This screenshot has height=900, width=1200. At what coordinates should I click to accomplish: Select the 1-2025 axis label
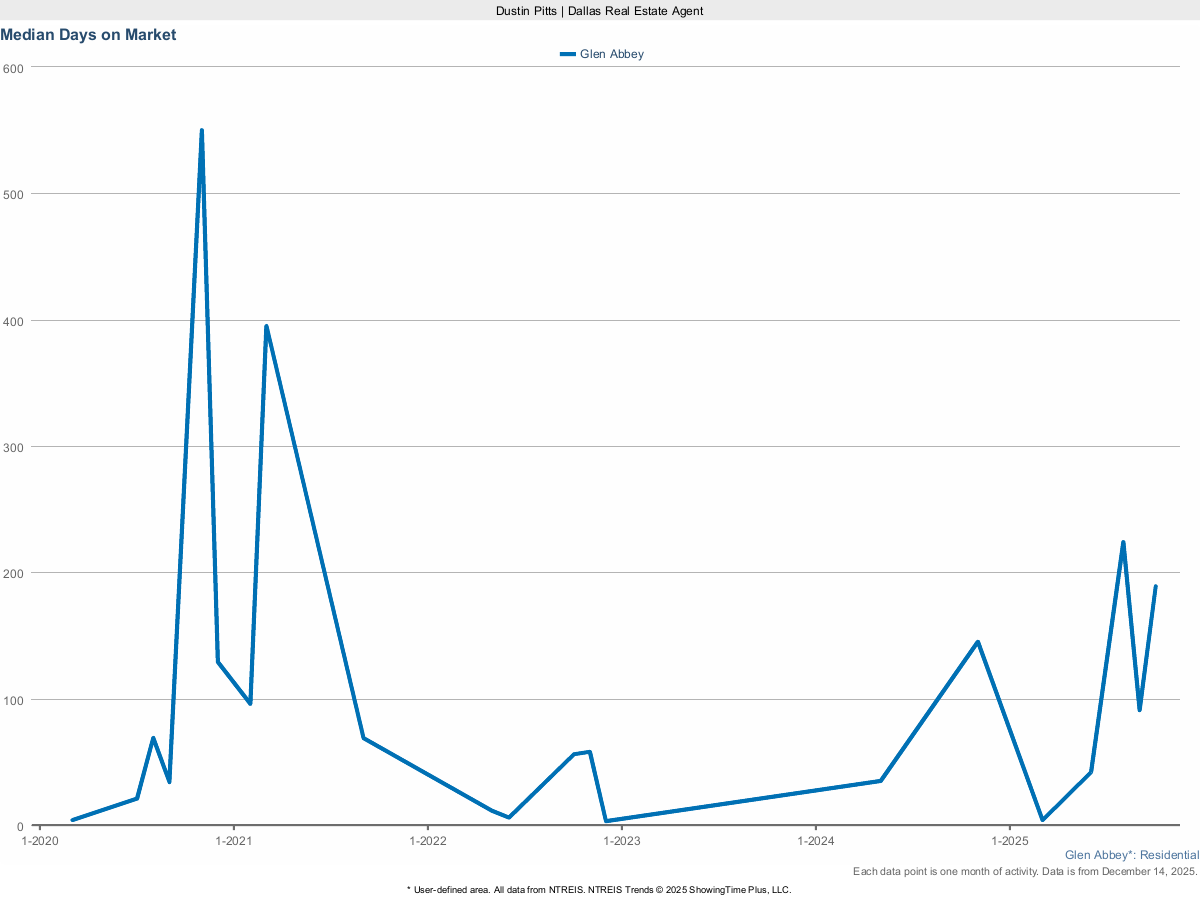click(x=1010, y=841)
